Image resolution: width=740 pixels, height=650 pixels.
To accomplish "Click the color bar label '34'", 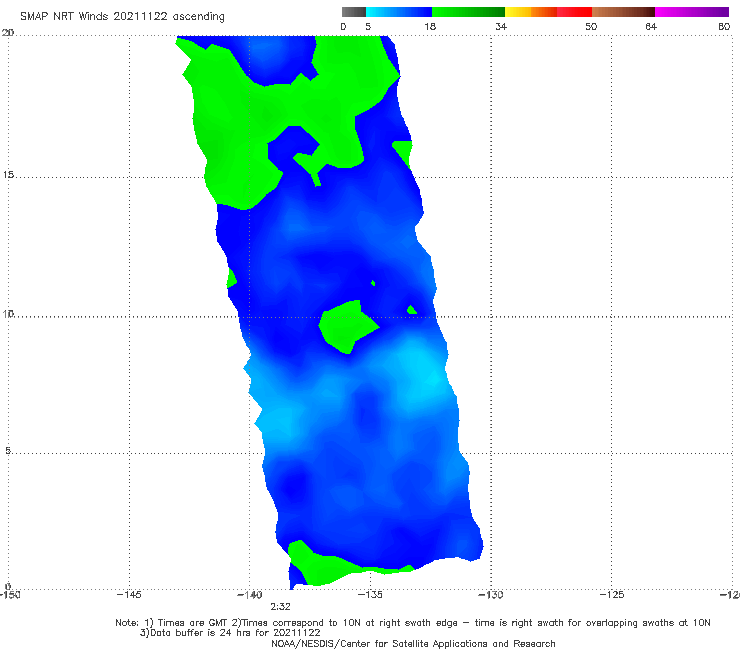I will 501,27.
